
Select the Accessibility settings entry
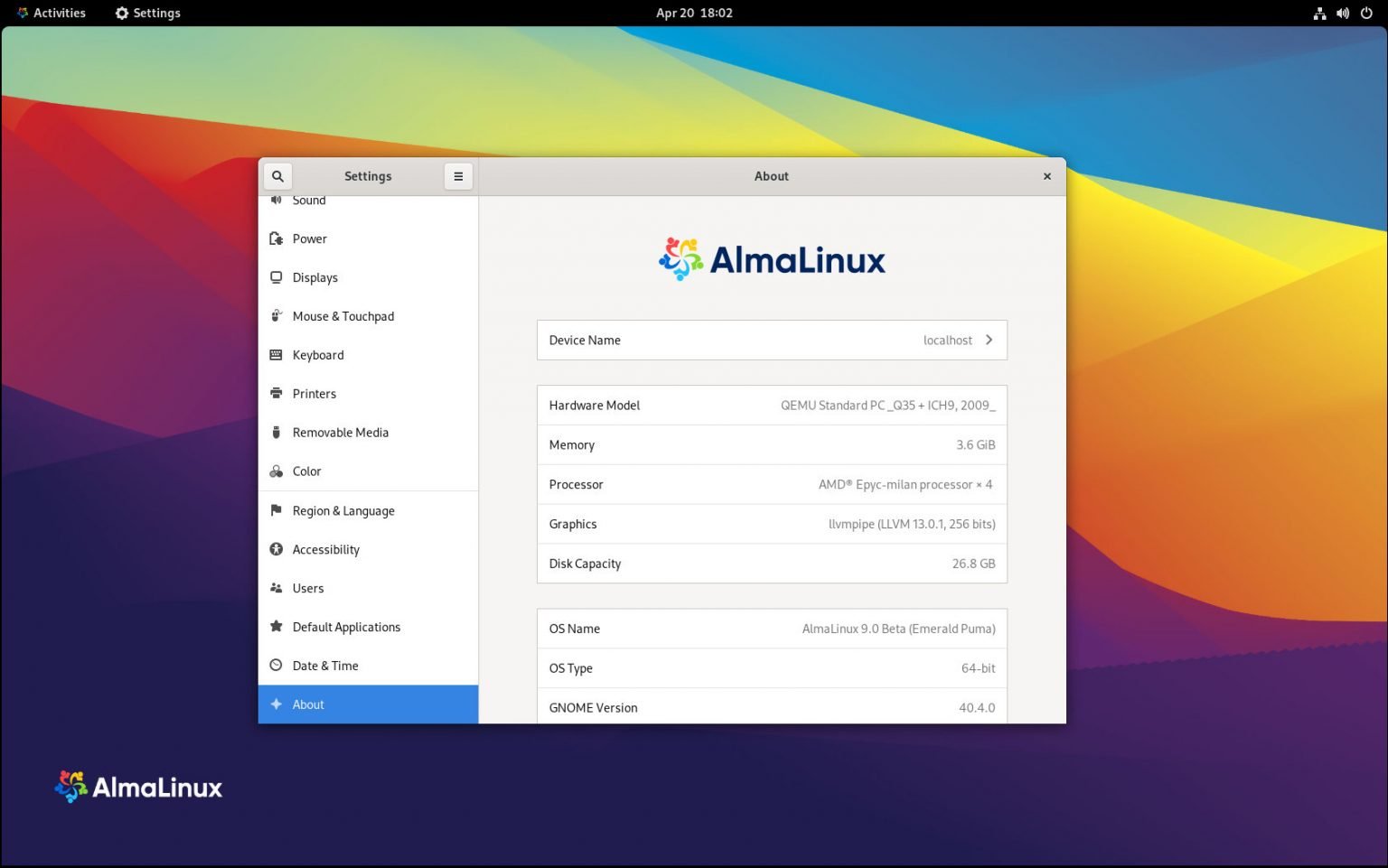pos(325,549)
